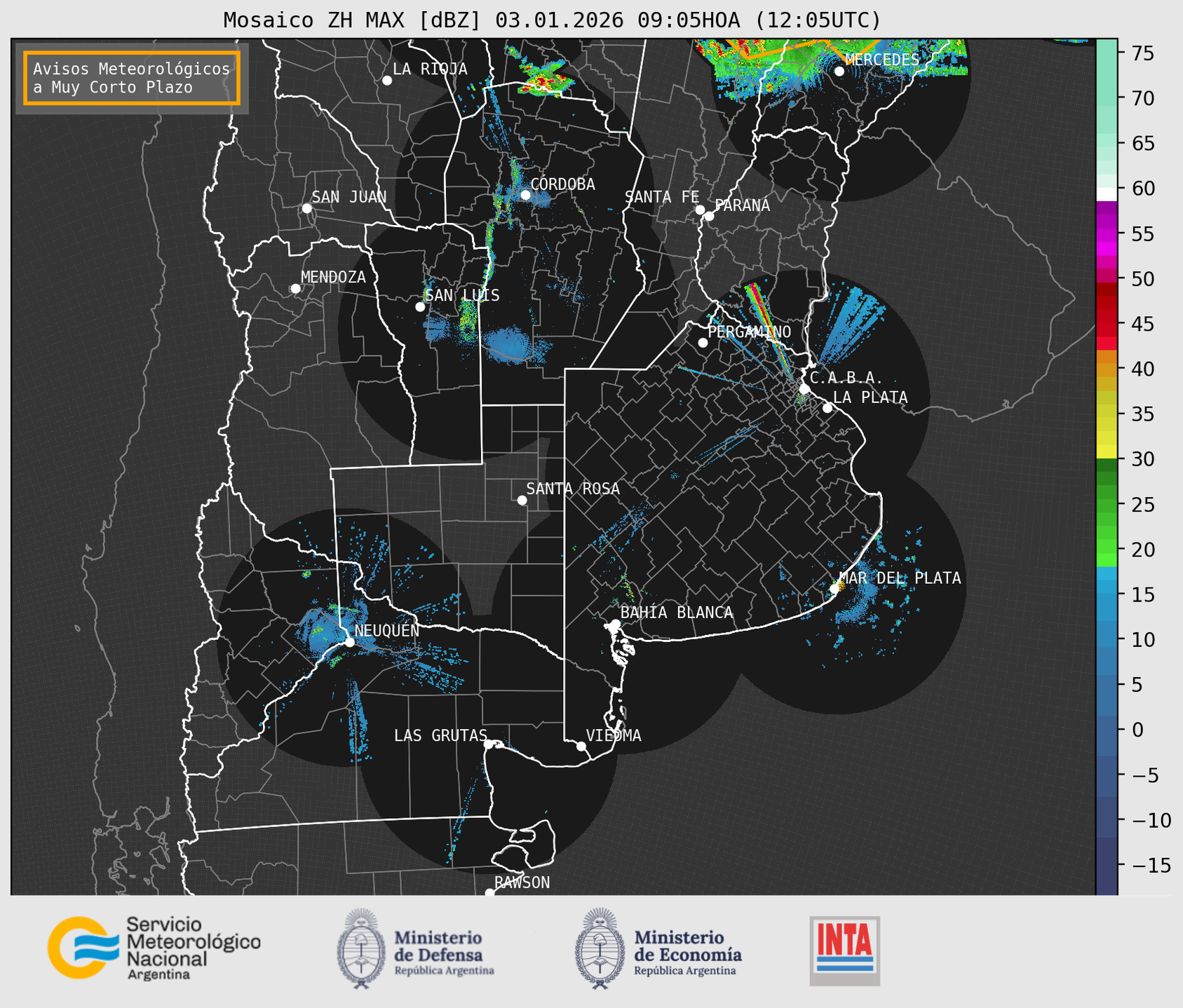
Task: Click the Las Grutas city marker
Action: (489, 744)
